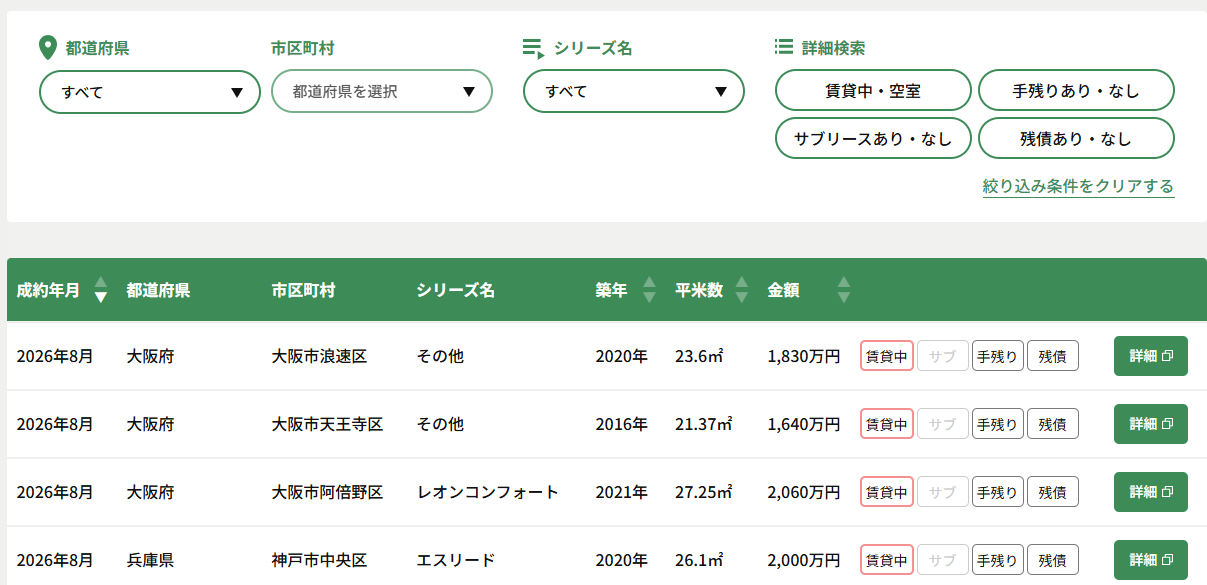Click the map pin icon beside 都道府県
The width and height of the screenshot is (1207, 585).
[47, 48]
